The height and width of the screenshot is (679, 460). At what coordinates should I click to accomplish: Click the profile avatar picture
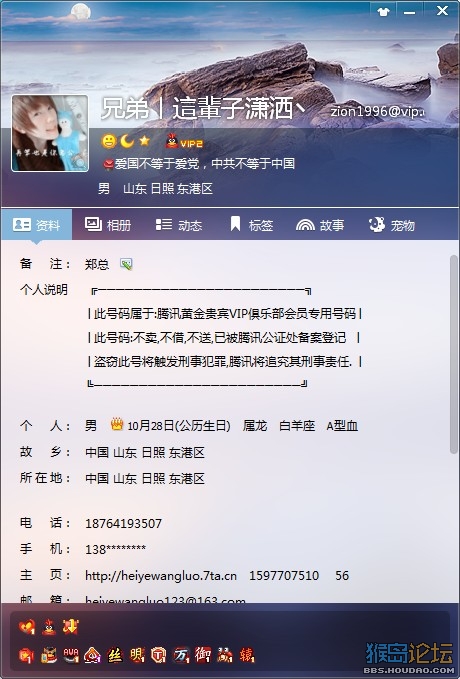(50, 133)
